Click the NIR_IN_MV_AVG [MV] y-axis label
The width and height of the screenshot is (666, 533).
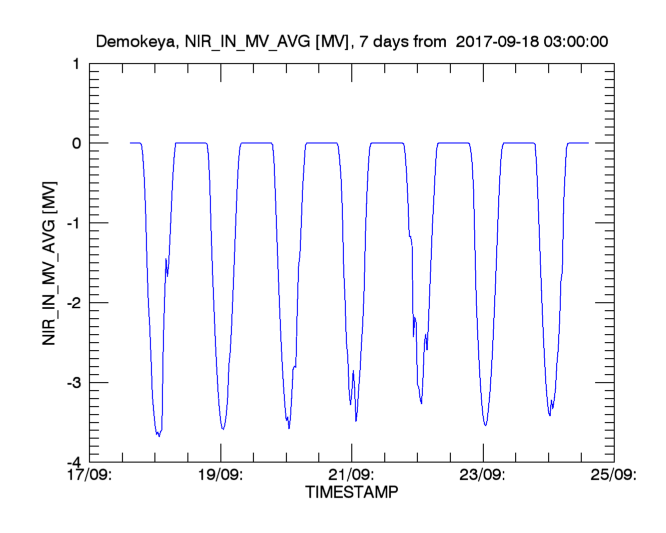(x=48, y=262)
